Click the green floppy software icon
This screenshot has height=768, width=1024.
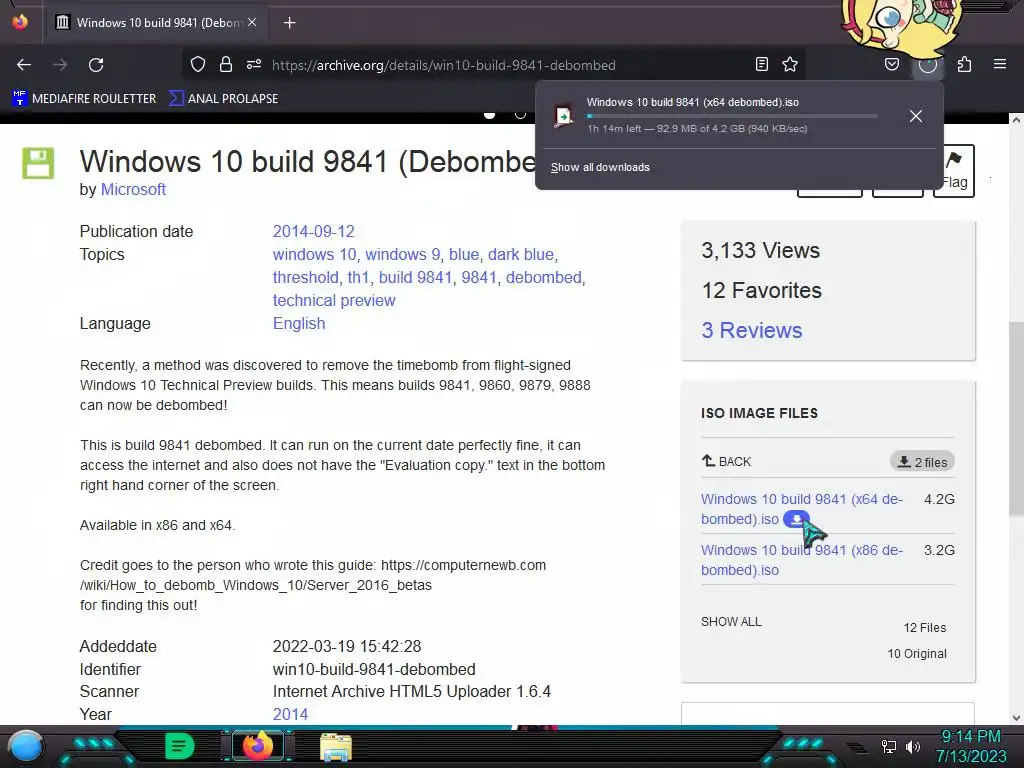tap(38, 163)
